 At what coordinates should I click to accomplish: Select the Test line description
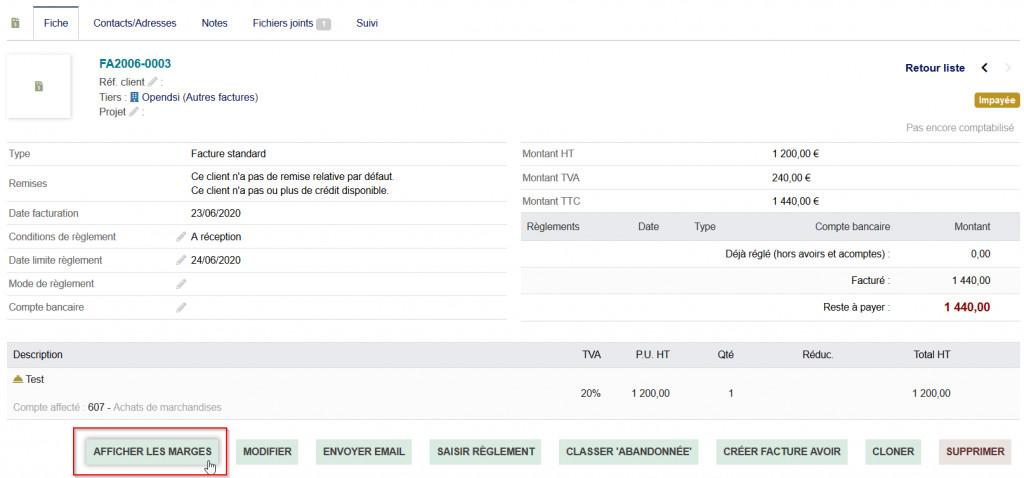pos(35,379)
